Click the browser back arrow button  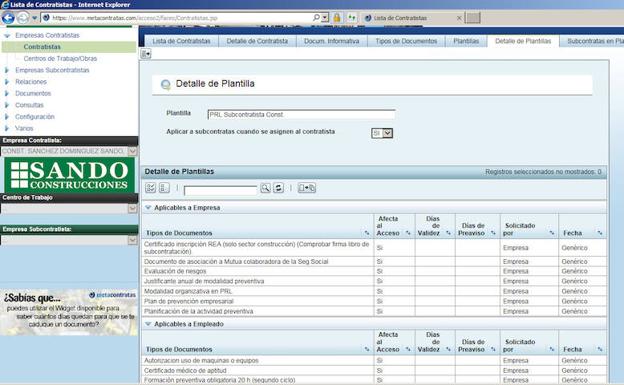(8, 18)
